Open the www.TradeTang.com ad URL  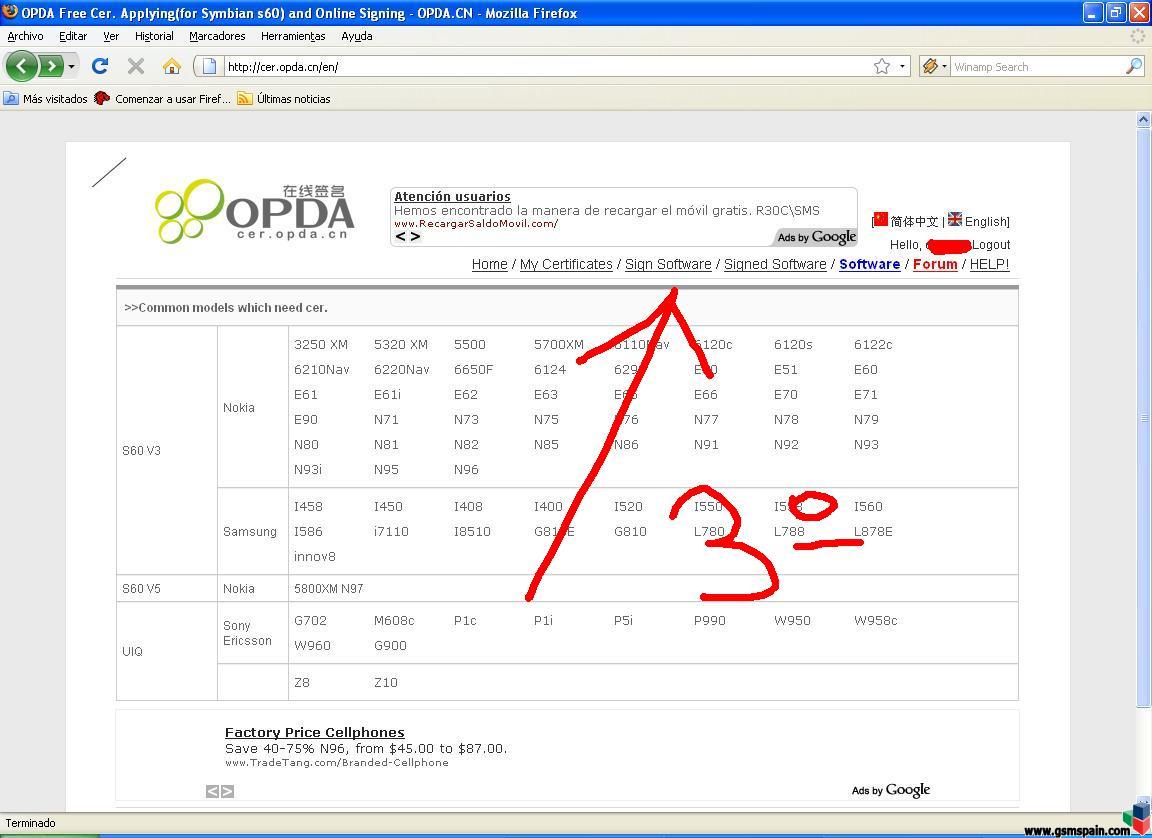coord(336,762)
